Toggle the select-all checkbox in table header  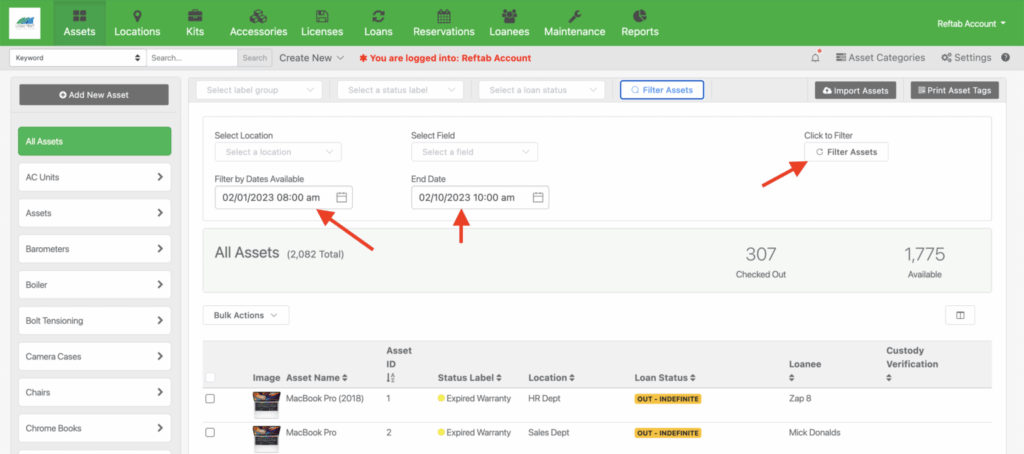[210, 378]
